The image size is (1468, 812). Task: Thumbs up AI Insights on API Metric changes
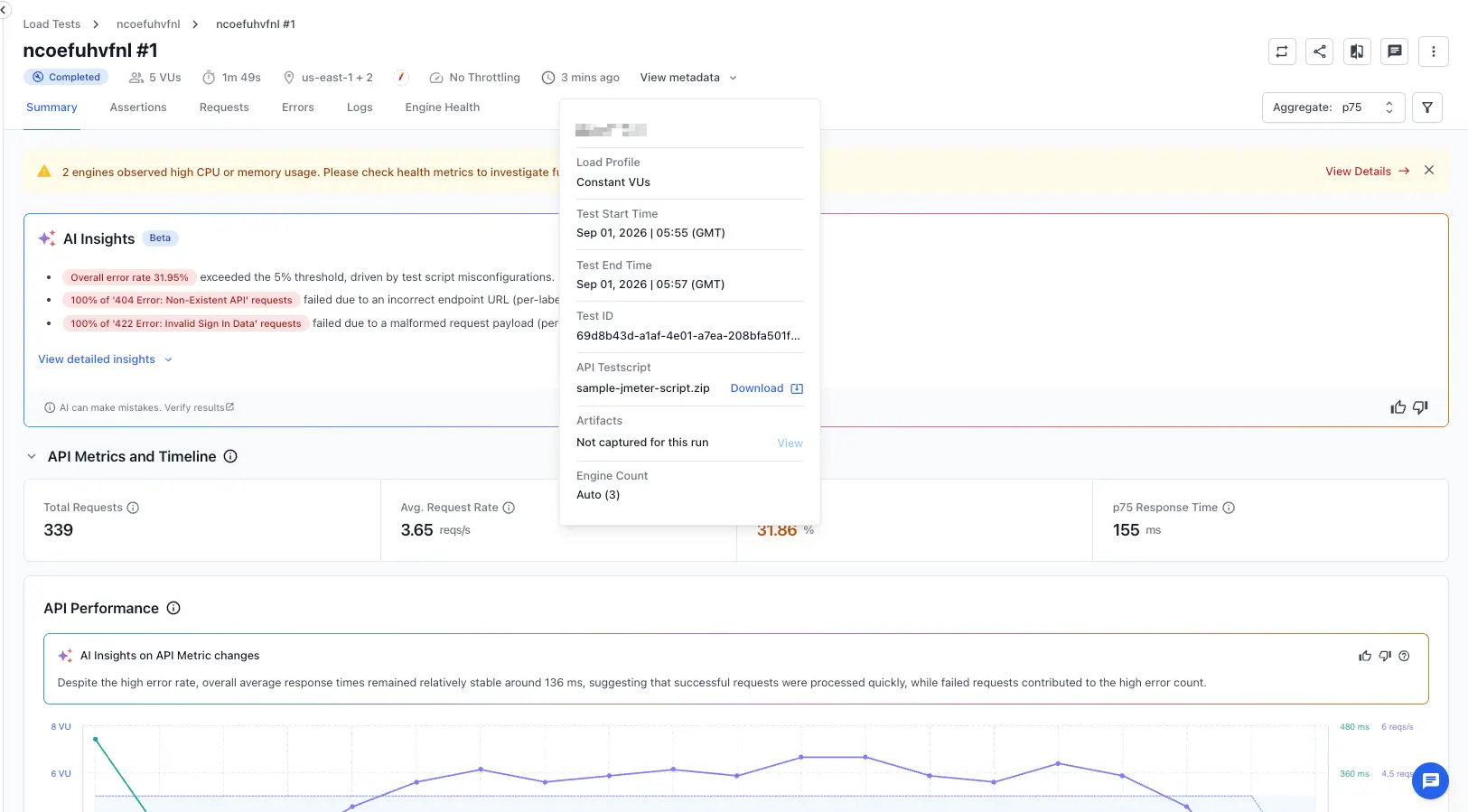(1365, 656)
